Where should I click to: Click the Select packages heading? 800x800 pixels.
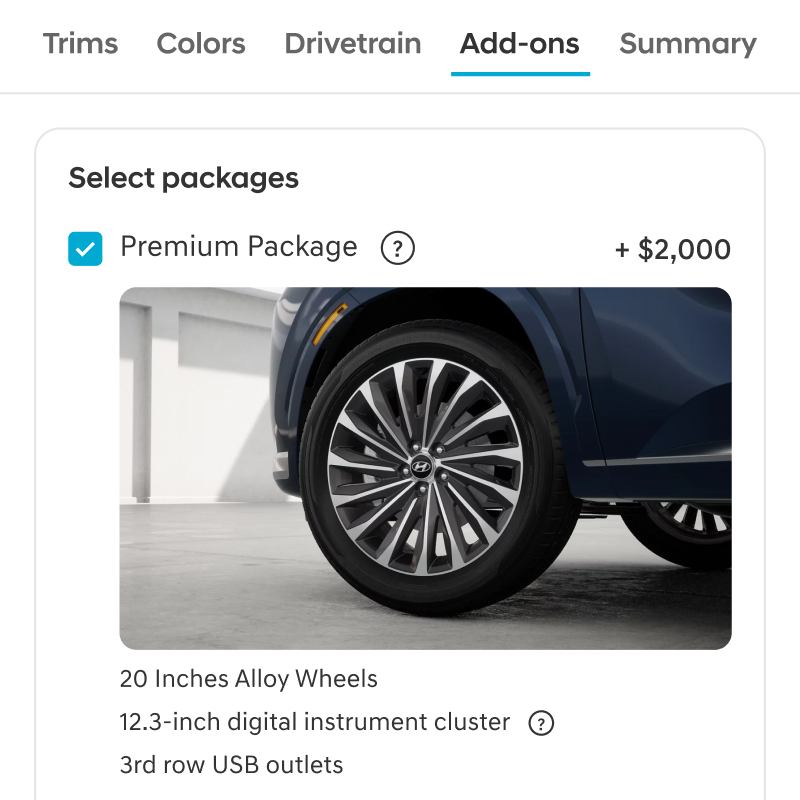point(184,178)
